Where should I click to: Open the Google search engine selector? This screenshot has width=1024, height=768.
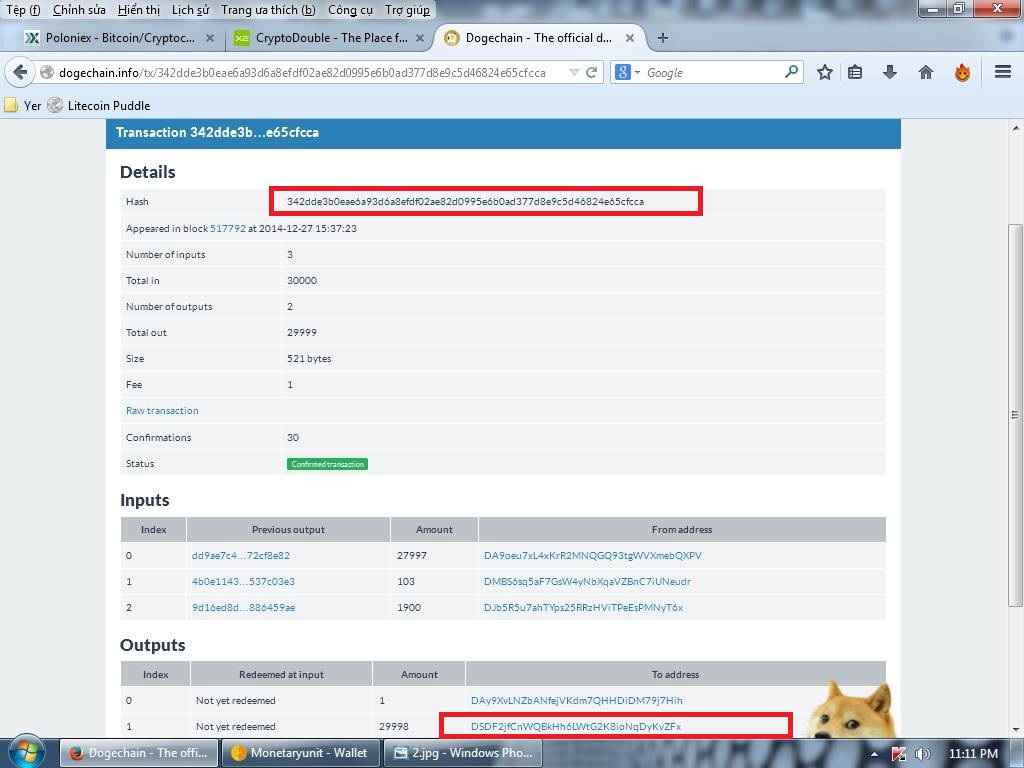[627, 72]
